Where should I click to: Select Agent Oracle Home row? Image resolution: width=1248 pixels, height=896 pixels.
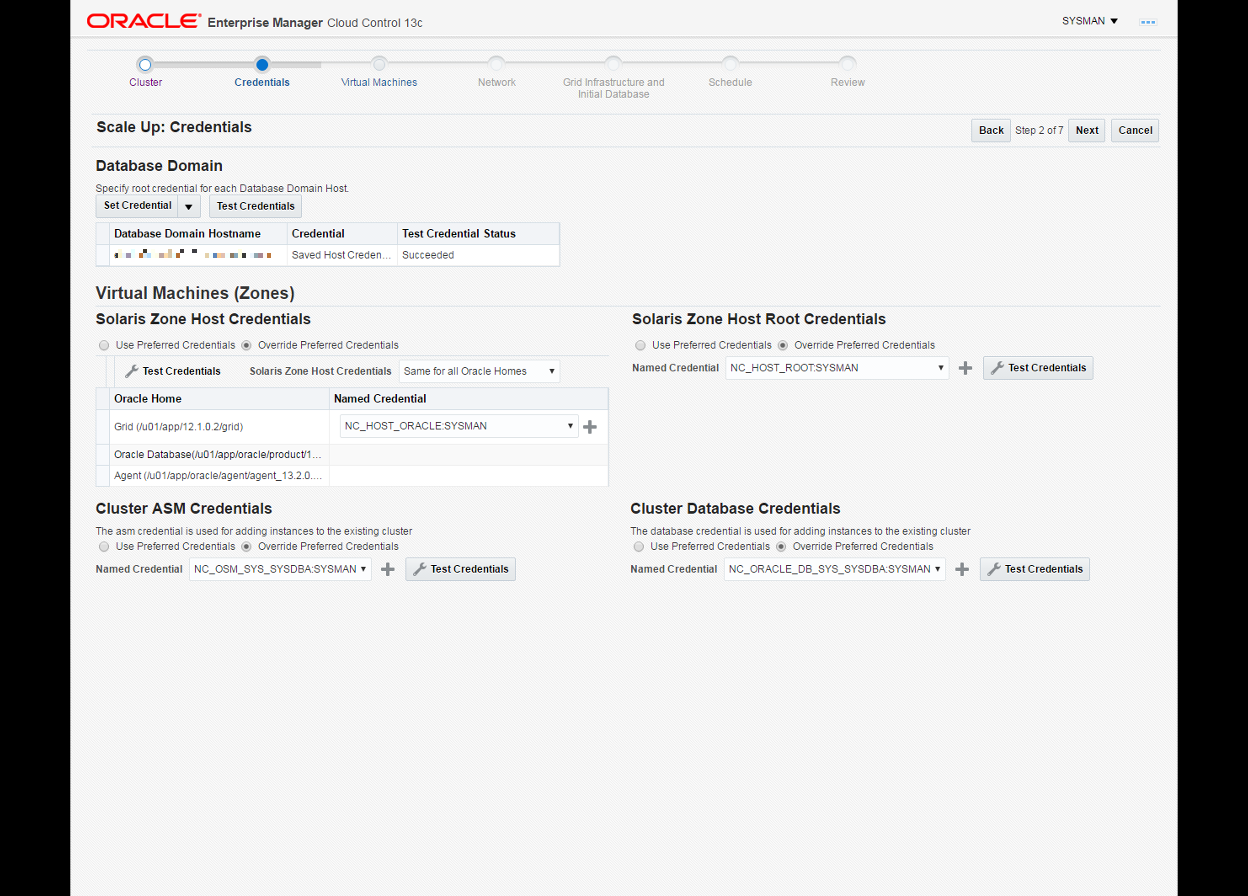pos(352,476)
